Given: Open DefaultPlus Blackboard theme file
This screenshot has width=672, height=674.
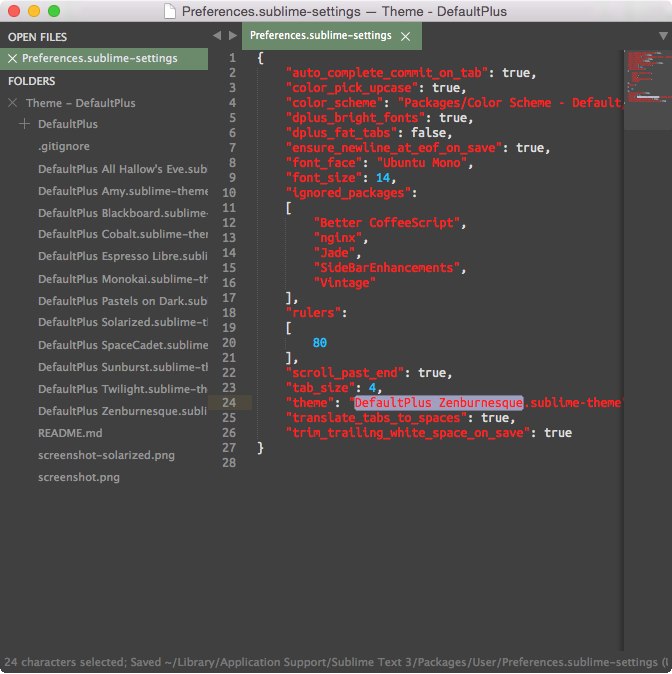Looking at the screenshot, I should point(123,213).
